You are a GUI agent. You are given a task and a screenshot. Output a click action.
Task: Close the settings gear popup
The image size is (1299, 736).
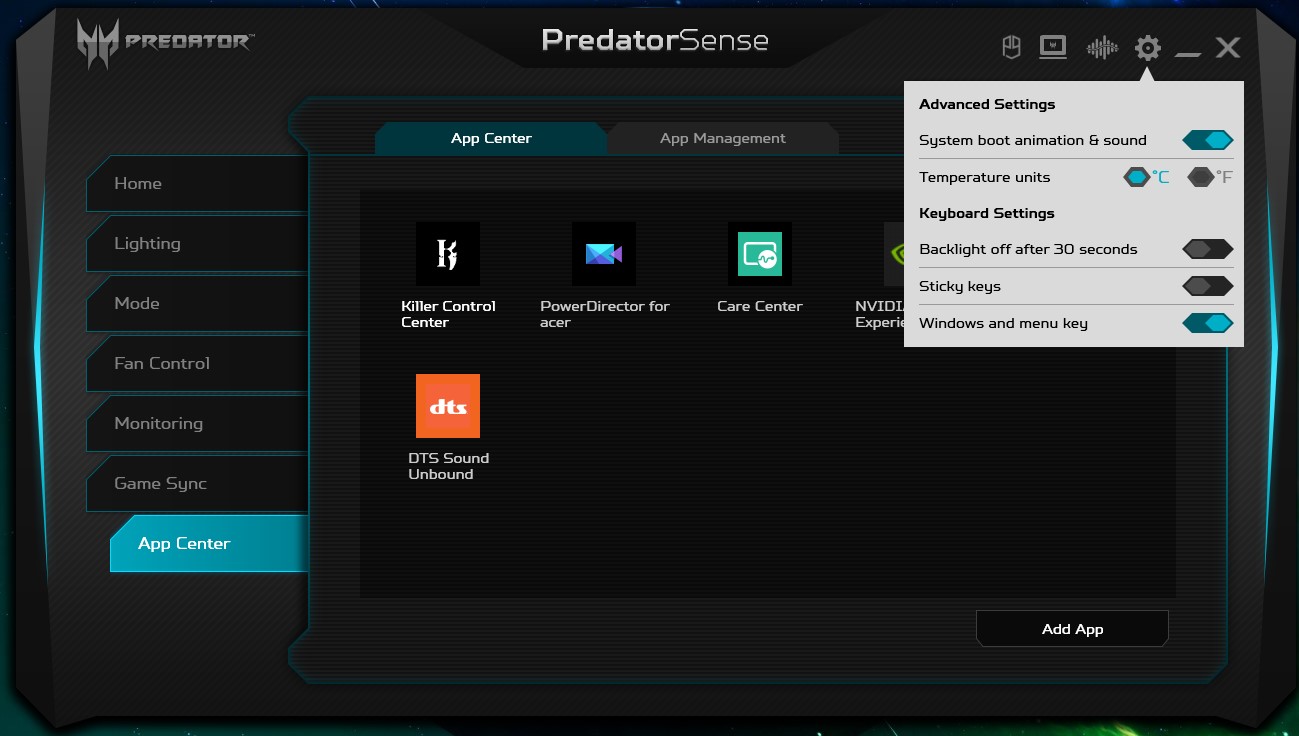[x=1147, y=47]
